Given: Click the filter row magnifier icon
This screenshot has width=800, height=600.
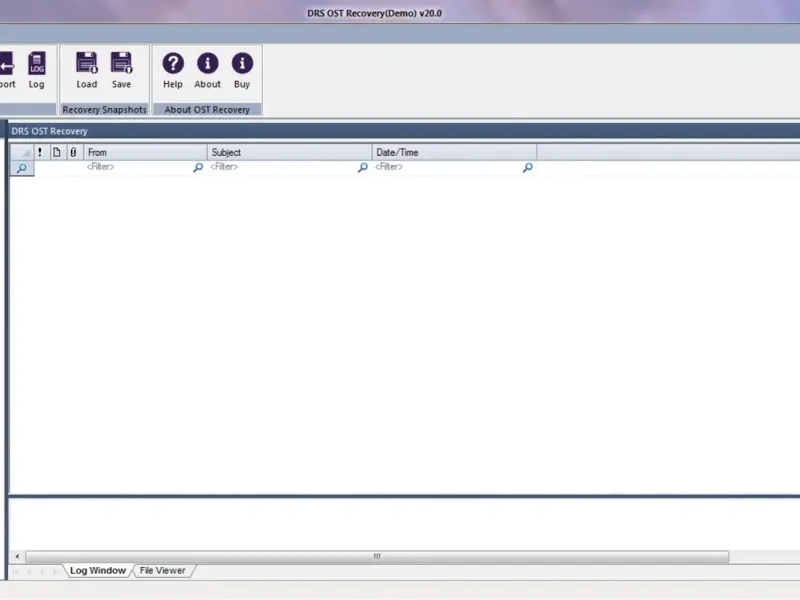Looking at the screenshot, I should pos(22,168).
